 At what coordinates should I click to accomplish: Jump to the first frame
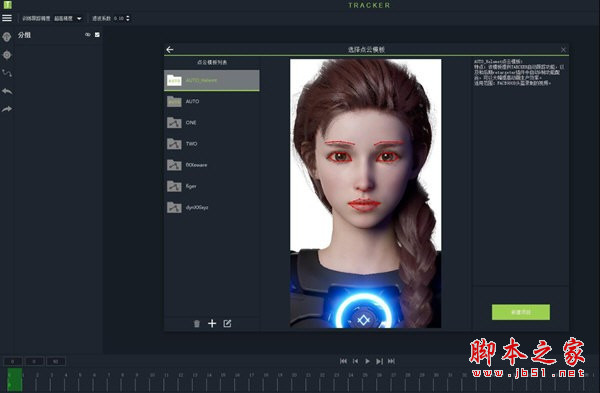point(343,361)
